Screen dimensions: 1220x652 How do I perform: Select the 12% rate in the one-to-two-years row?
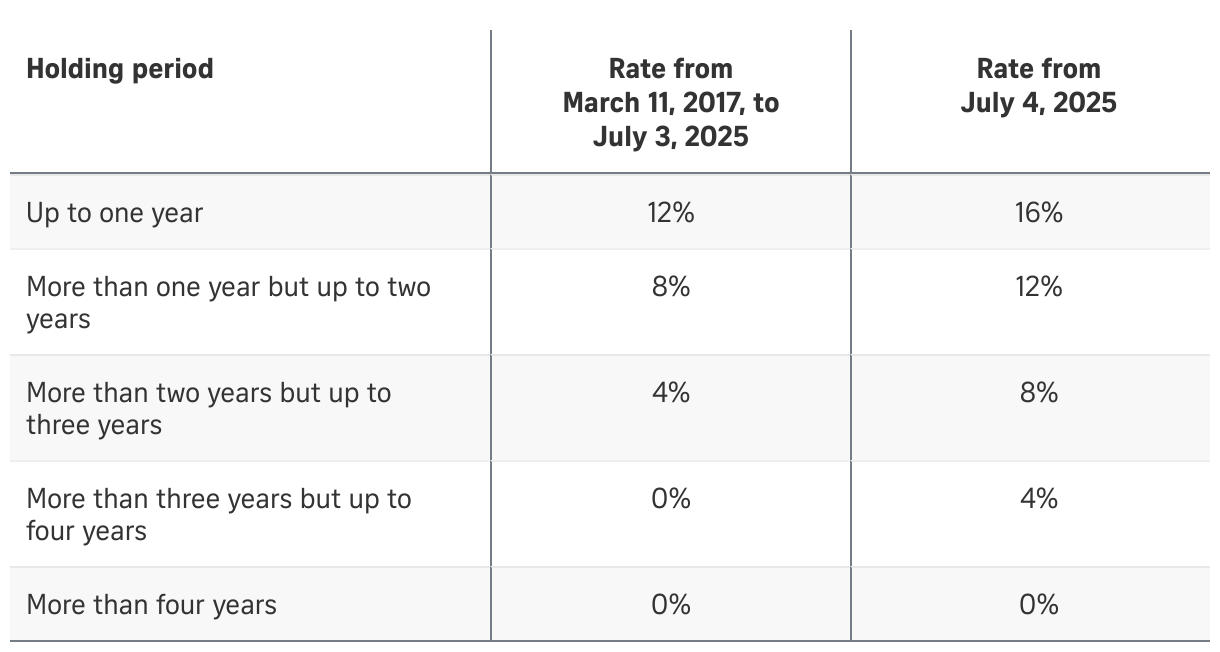tap(1039, 287)
